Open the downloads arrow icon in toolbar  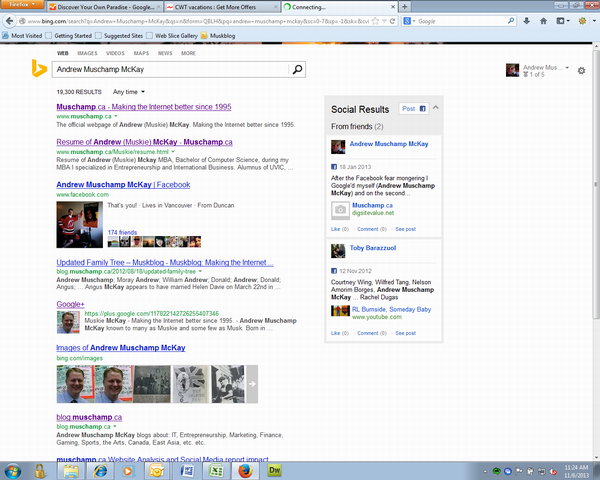(527, 21)
